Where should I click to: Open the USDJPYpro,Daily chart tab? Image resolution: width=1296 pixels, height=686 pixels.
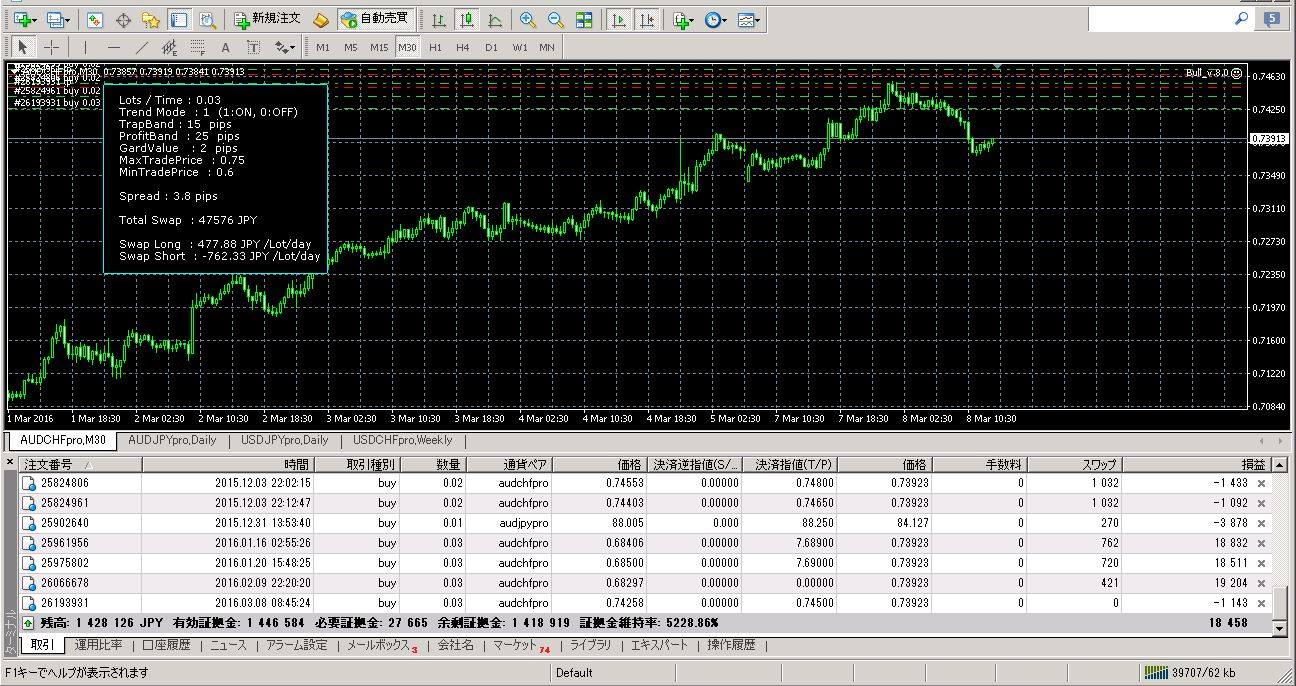[x=285, y=440]
